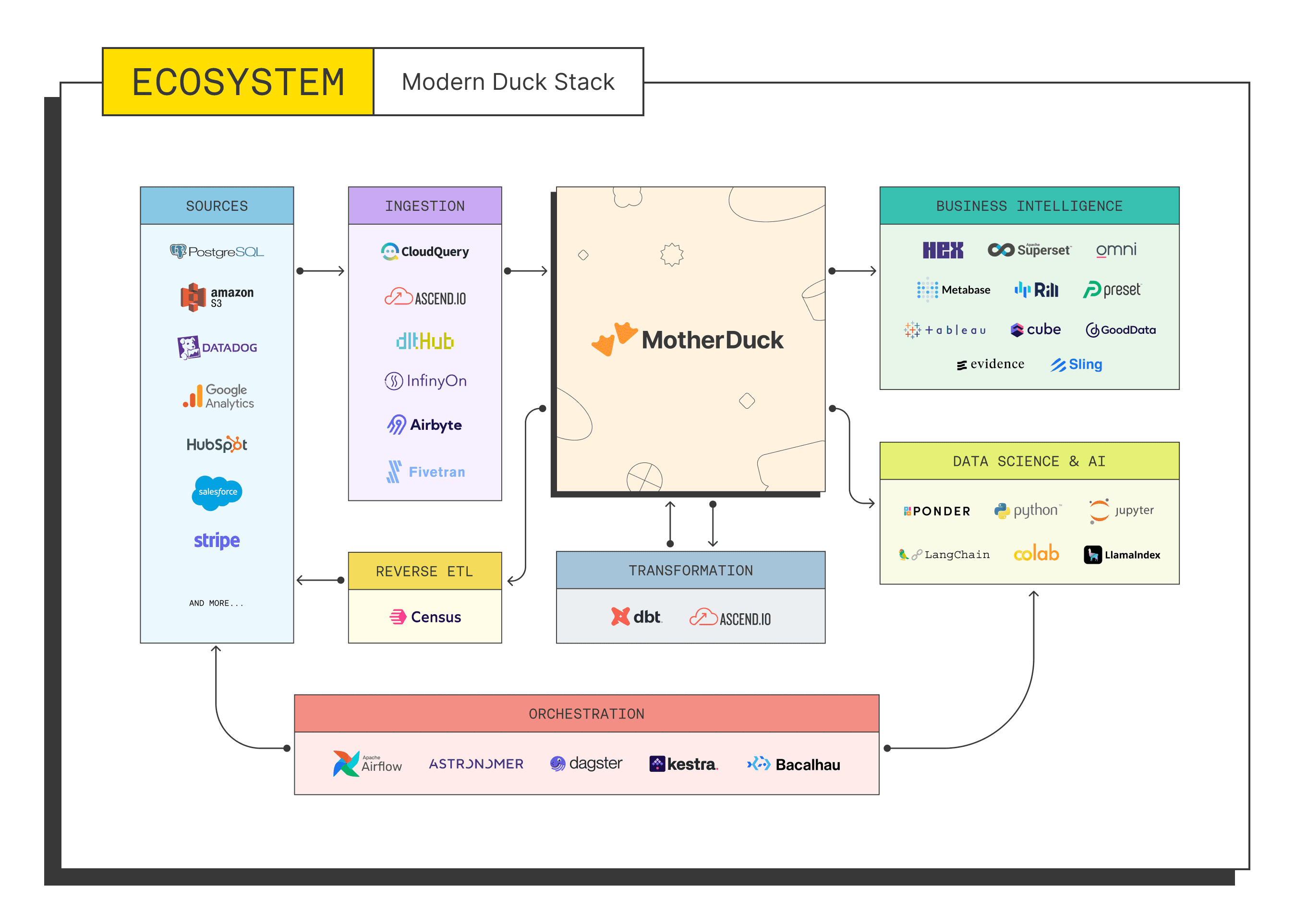This screenshot has width=1307, height=924.
Task: Click the HubSpot logo
Action: 217,444
